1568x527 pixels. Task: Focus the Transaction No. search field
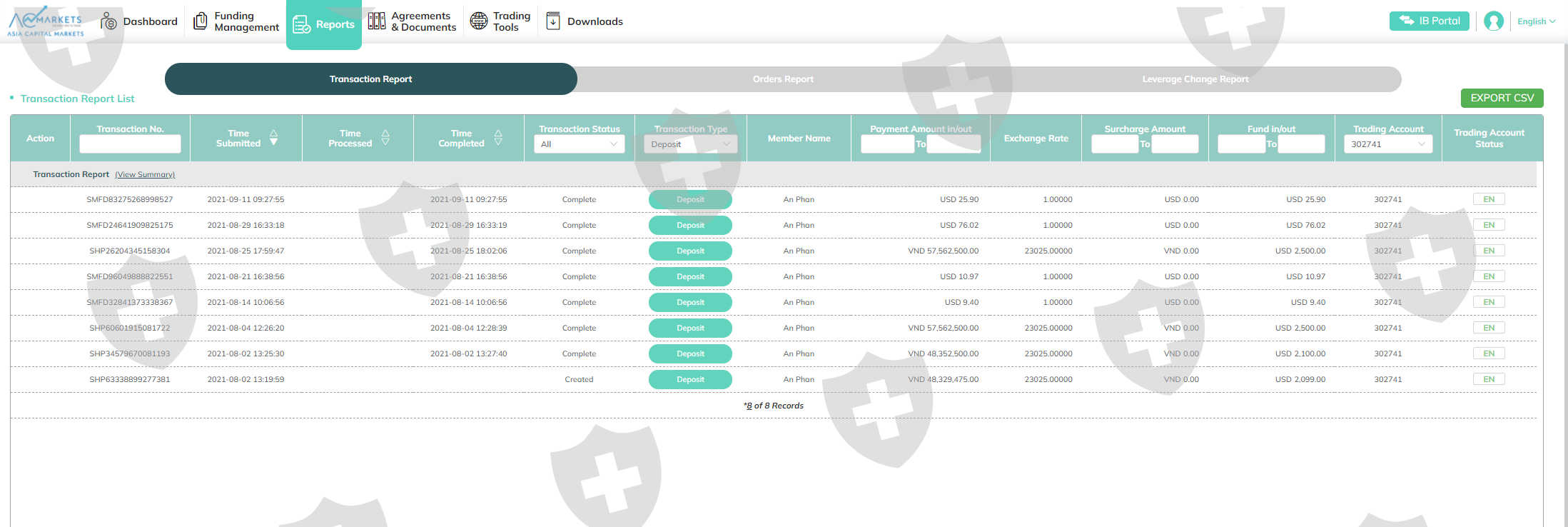point(130,144)
